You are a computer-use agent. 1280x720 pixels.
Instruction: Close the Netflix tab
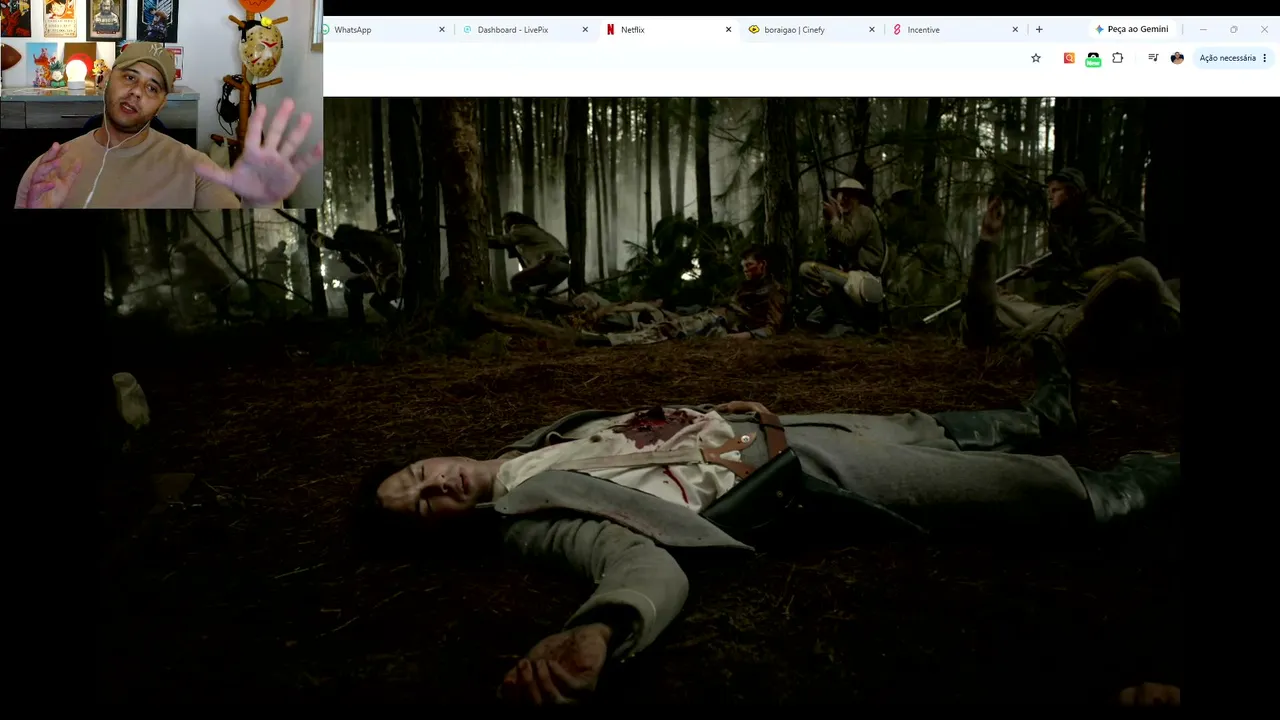pyautogui.click(x=728, y=30)
